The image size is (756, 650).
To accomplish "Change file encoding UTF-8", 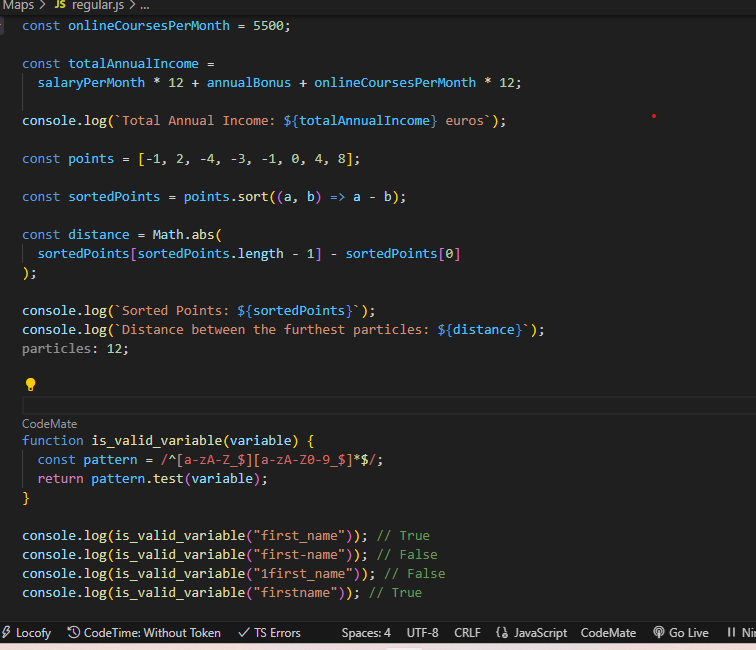I will click(x=422, y=633).
